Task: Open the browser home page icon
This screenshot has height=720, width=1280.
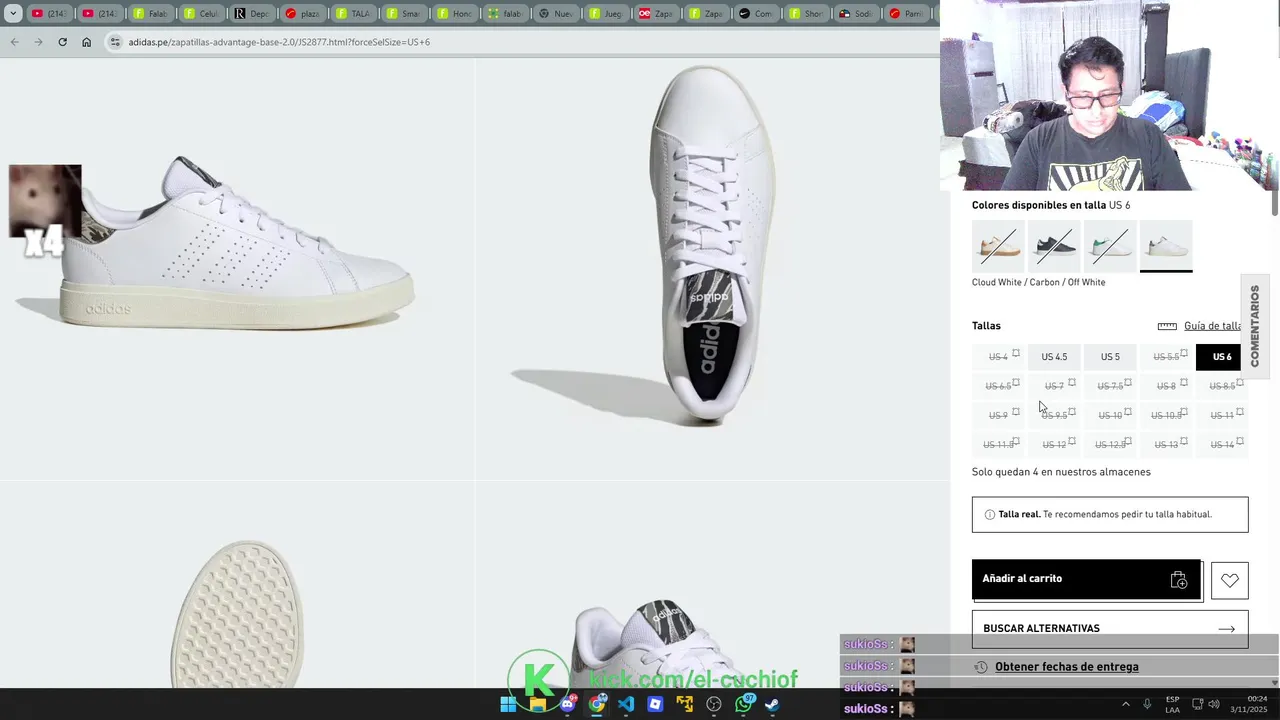Action: point(86,42)
